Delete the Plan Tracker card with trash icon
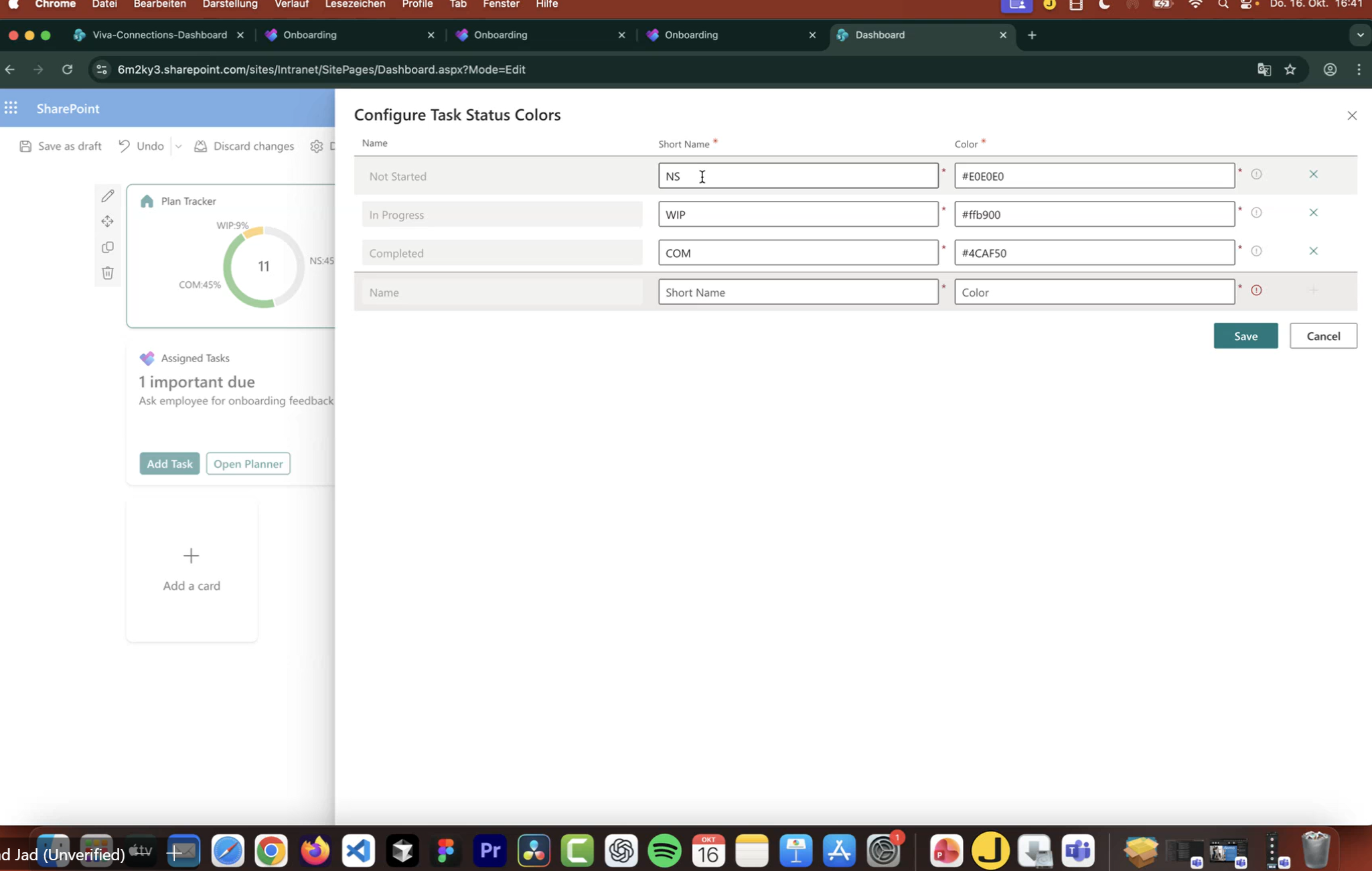This screenshot has width=1372, height=871. click(108, 272)
